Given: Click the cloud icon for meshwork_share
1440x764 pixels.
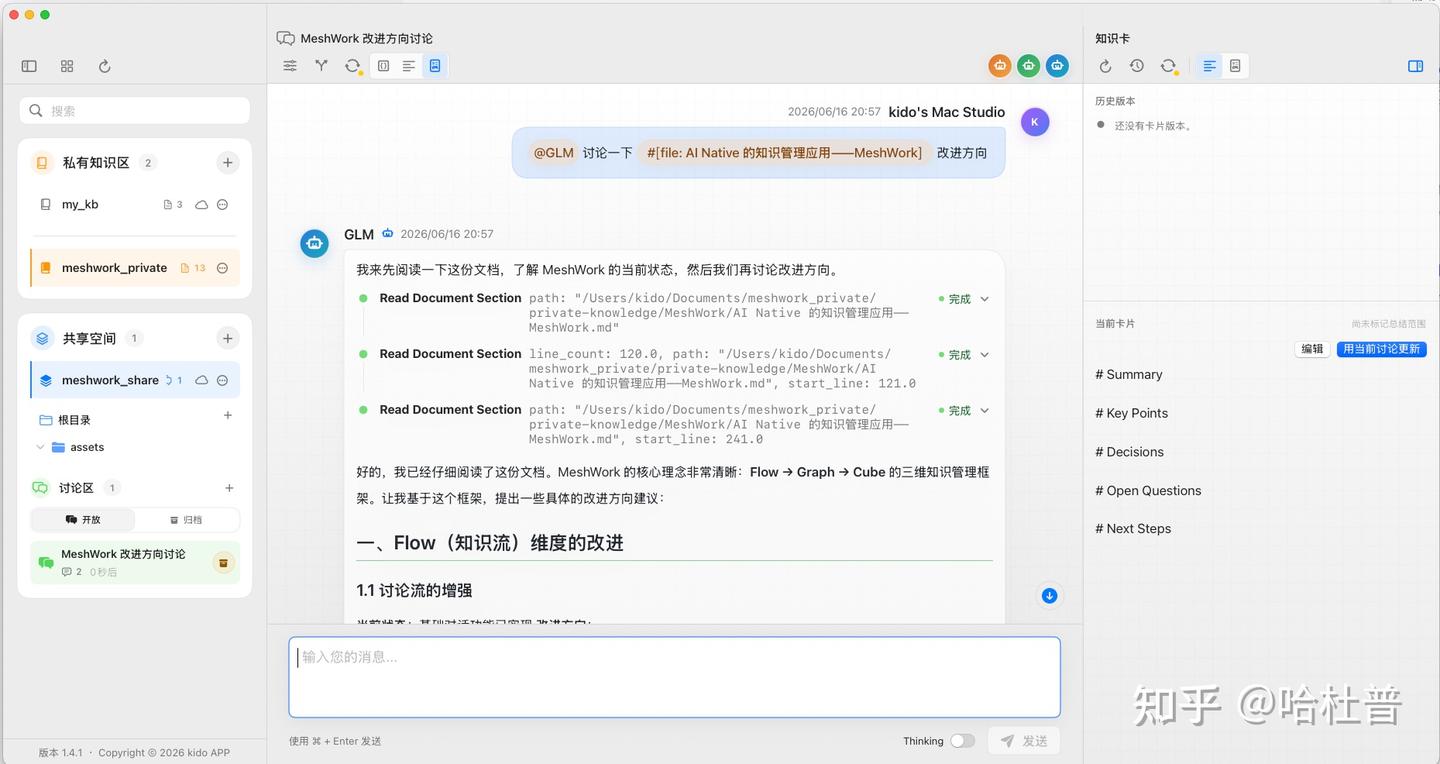Looking at the screenshot, I should 202,380.
